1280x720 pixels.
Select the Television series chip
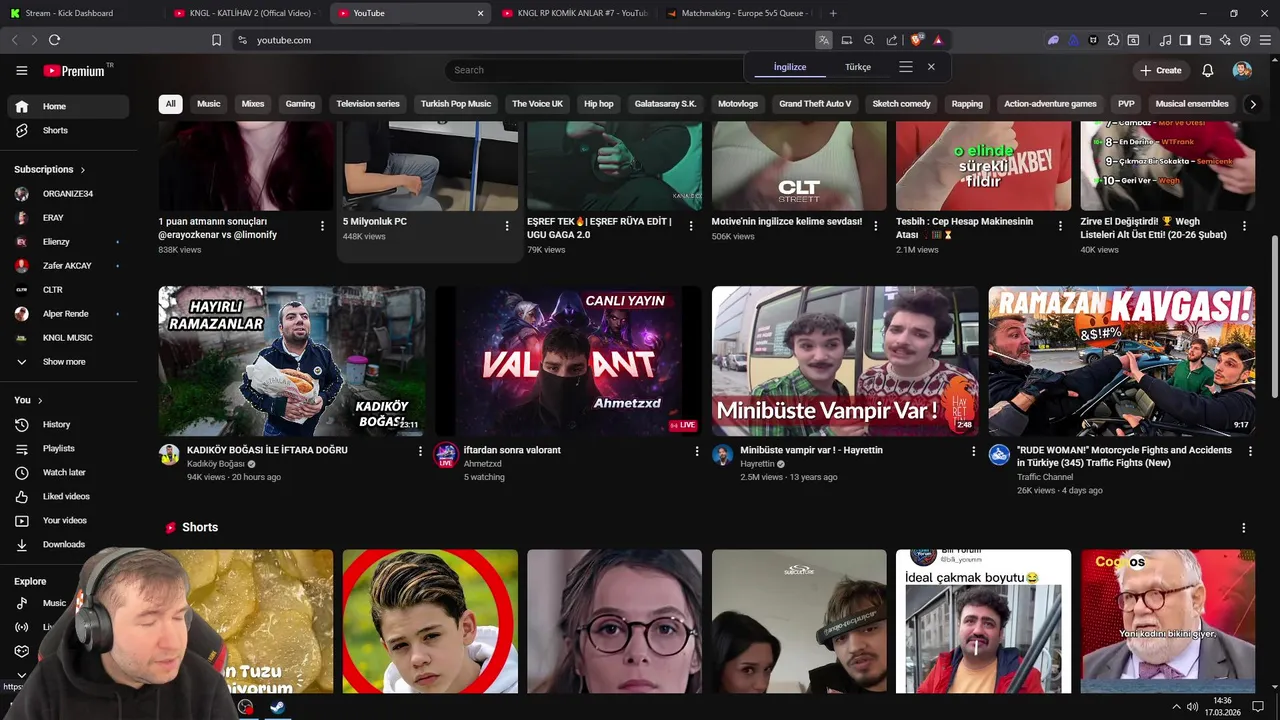coord(368,104)
